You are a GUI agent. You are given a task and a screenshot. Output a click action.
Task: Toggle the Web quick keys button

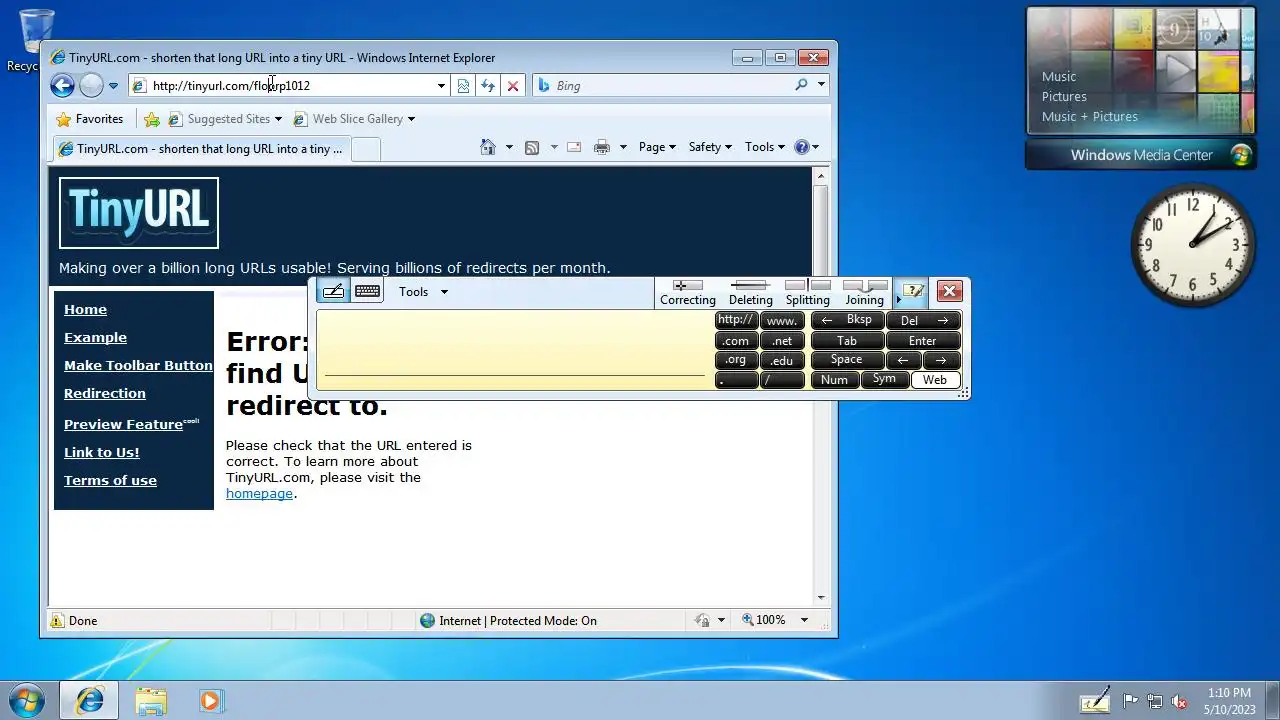935,380
